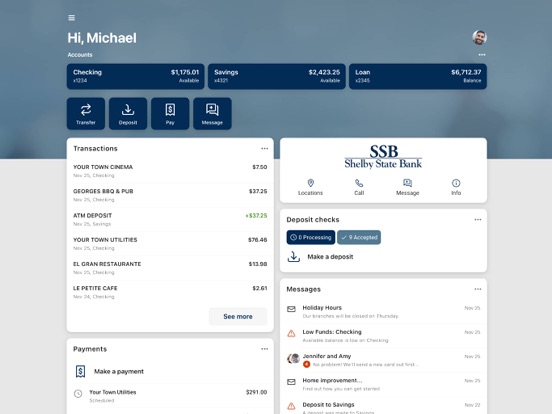Select the 9 Accepted tab
The height and width of the screenshot is (414, 552).
pos(359,237)
